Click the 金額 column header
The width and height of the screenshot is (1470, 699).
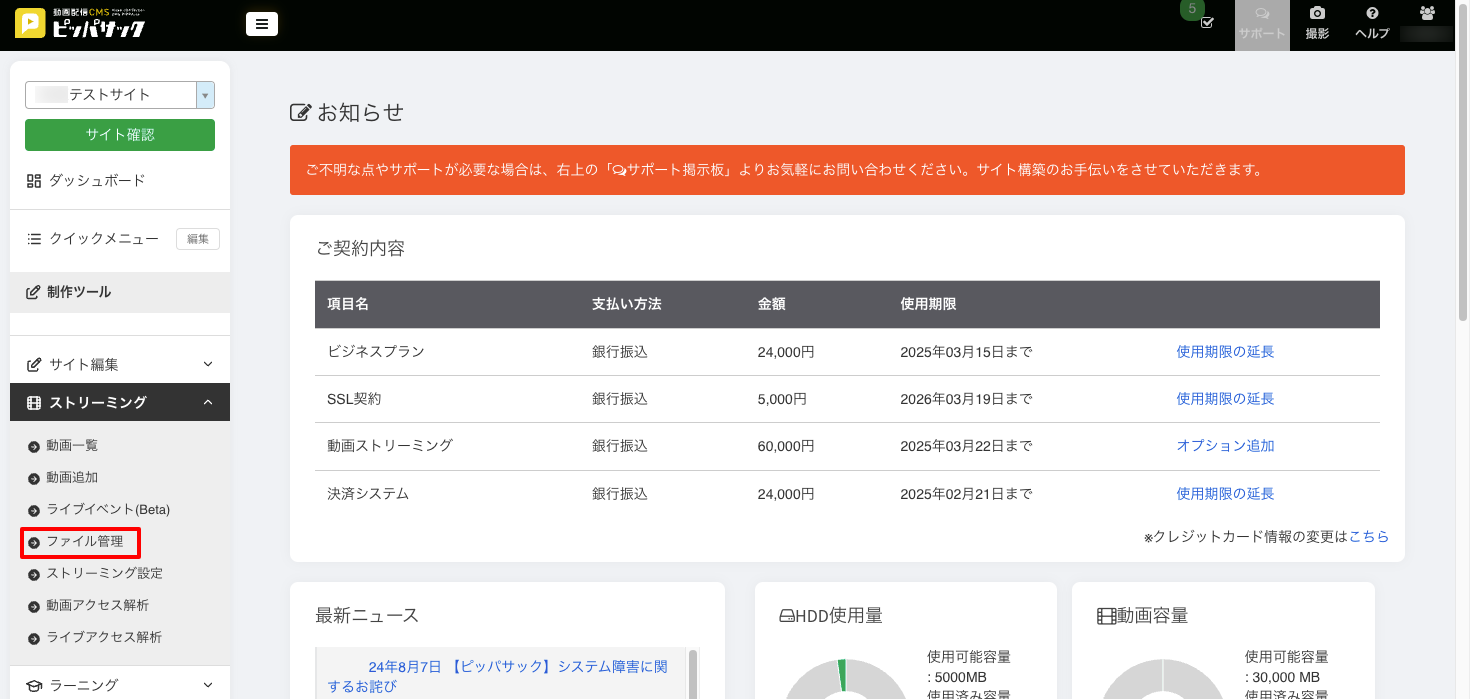click(x=772, y=304)
